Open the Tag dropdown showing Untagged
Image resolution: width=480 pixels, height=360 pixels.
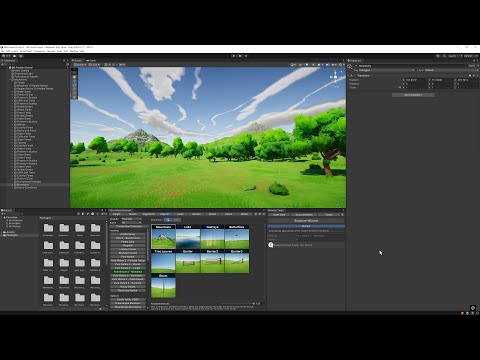pyautogui.click(x=387, y=70)
